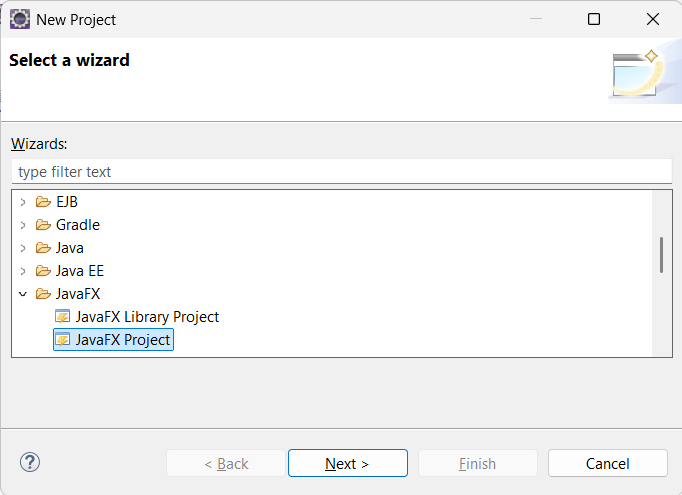Expand the EJB category

click(x=23, y=202)
